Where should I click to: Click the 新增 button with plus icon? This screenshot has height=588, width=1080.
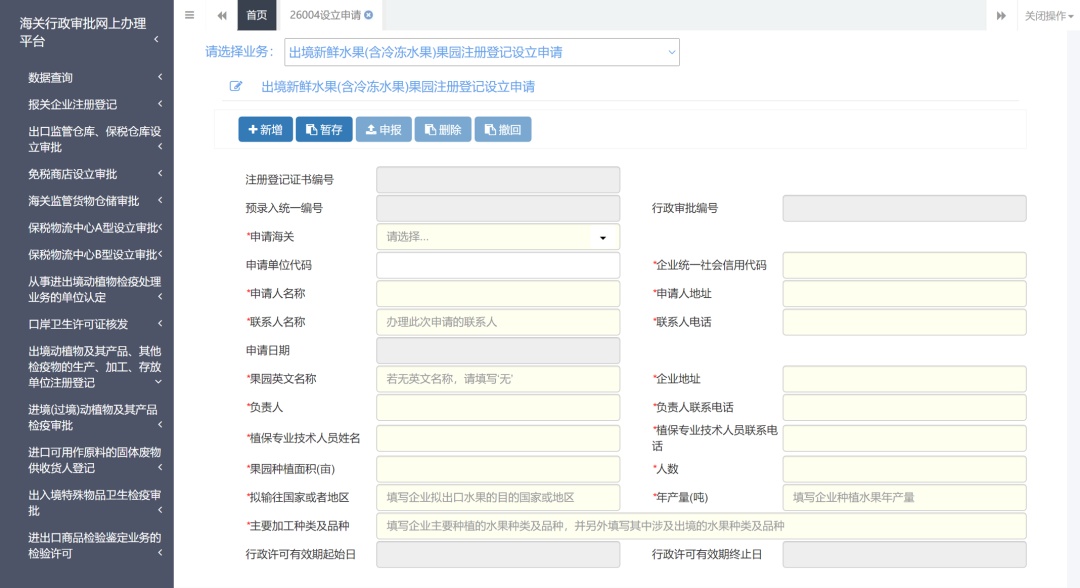pos(265,129)
